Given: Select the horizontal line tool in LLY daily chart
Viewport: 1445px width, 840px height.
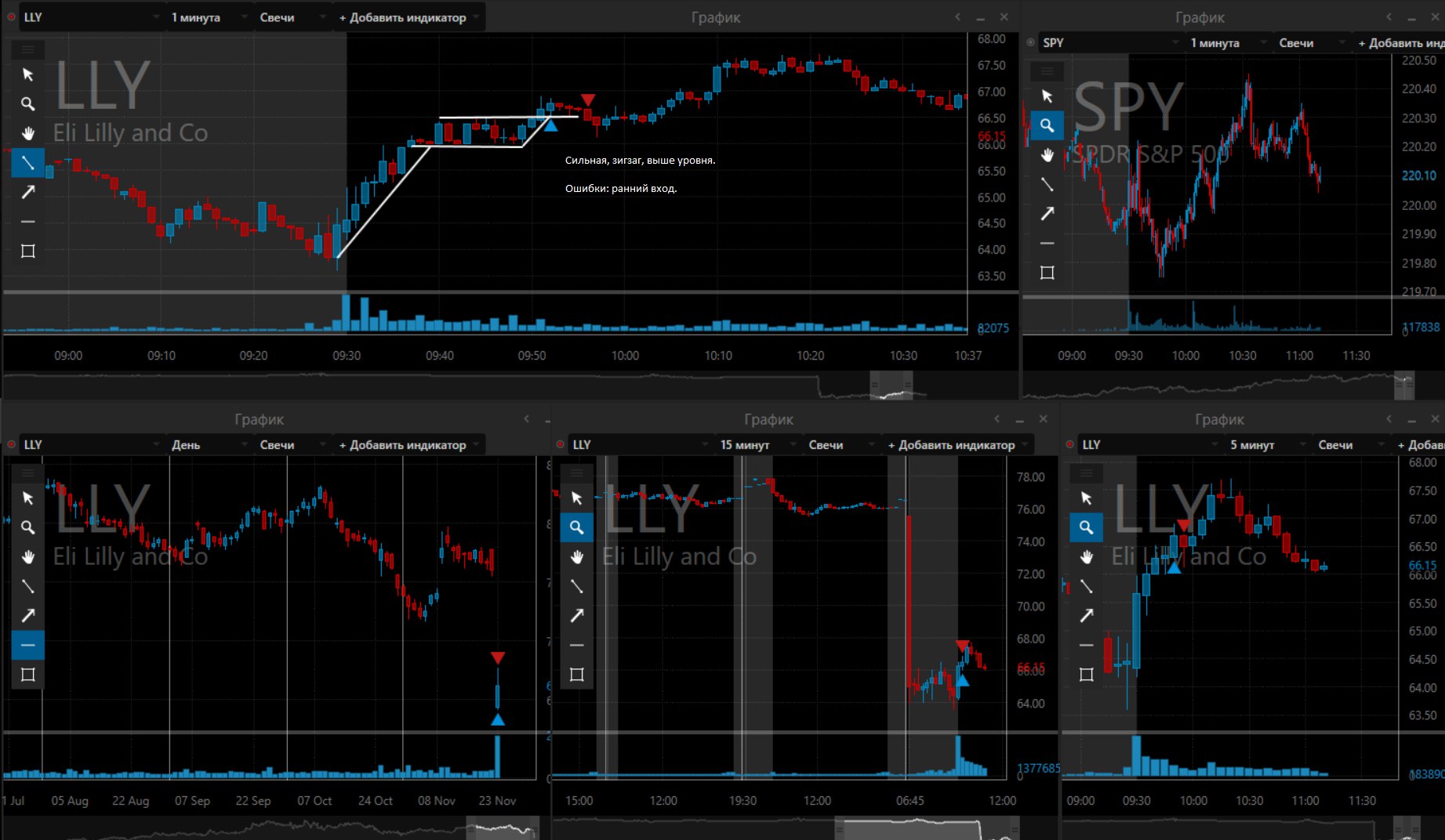Looking at the screenshot, I should [x=27, y=645].
